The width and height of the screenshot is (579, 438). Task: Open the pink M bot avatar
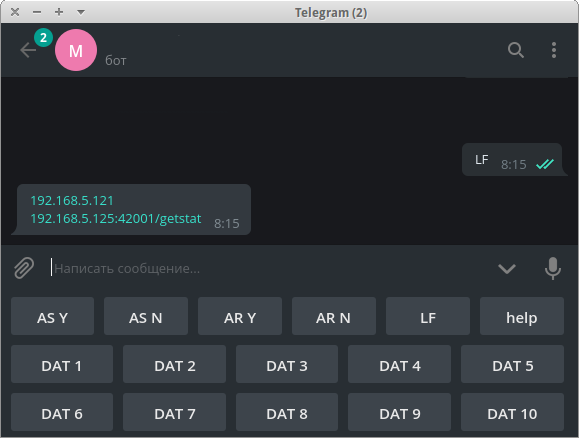click(76, 50)
